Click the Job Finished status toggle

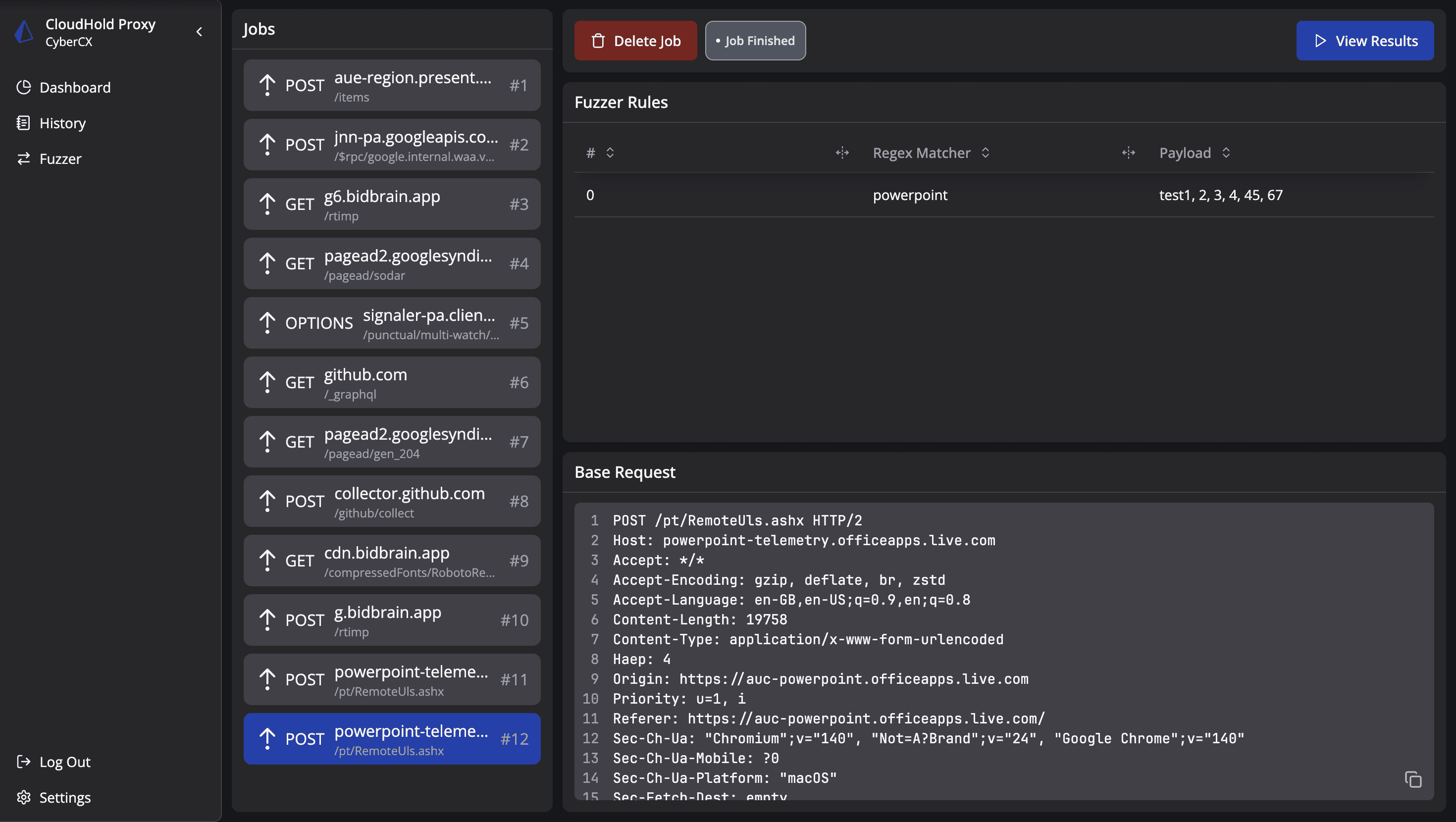pos(755,40)
